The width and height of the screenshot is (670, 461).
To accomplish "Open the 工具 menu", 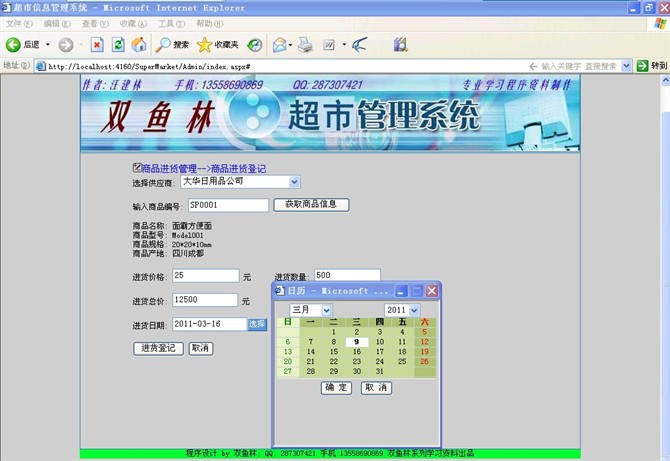I will pyautogui.click(x=172, y=24).
